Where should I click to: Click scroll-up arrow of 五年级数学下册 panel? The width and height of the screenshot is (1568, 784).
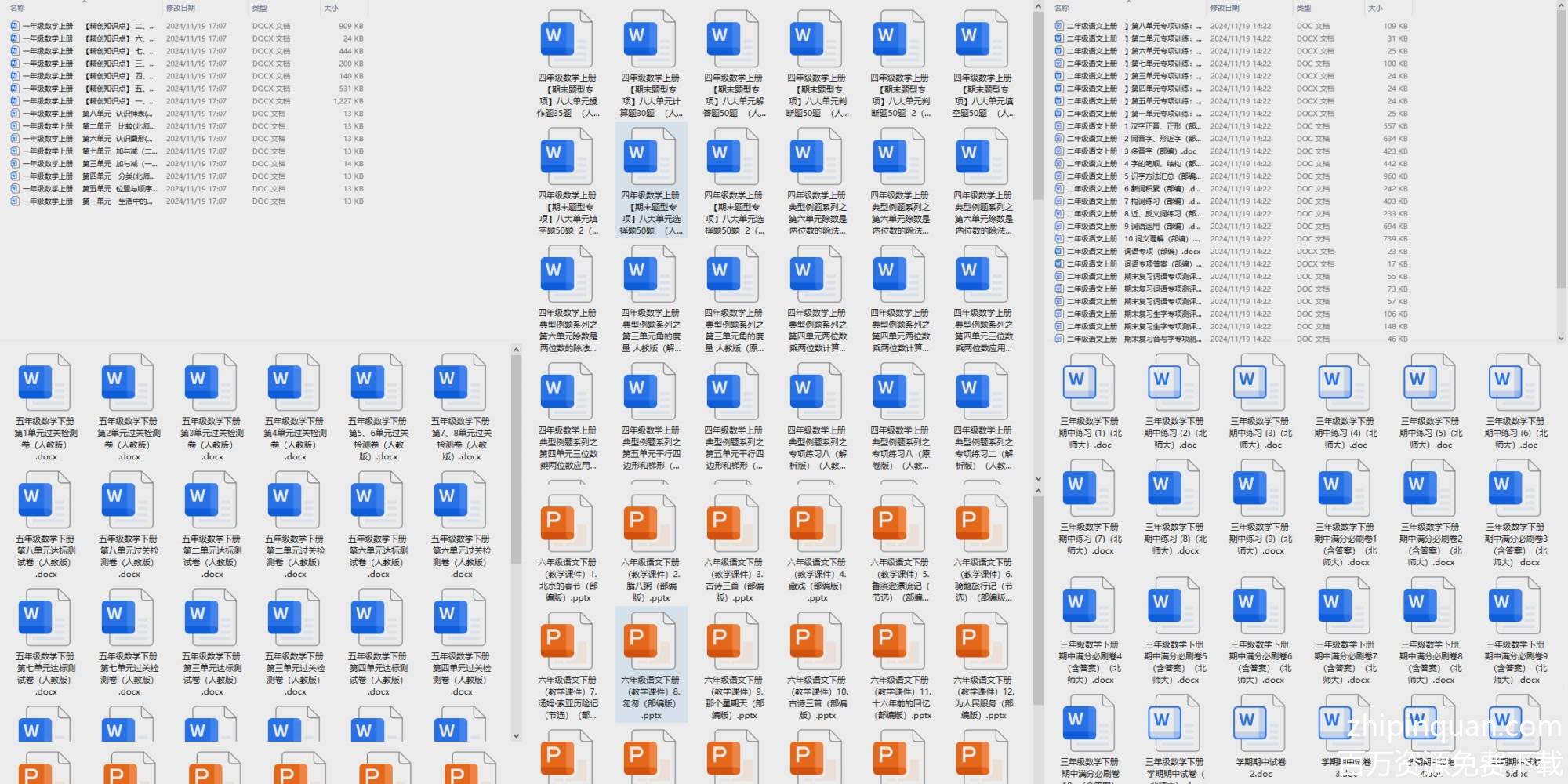516,350
